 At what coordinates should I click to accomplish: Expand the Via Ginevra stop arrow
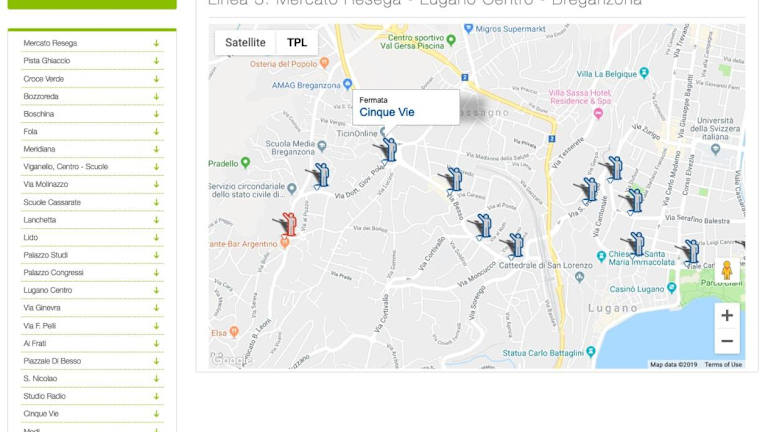click(x=156, y=308)
